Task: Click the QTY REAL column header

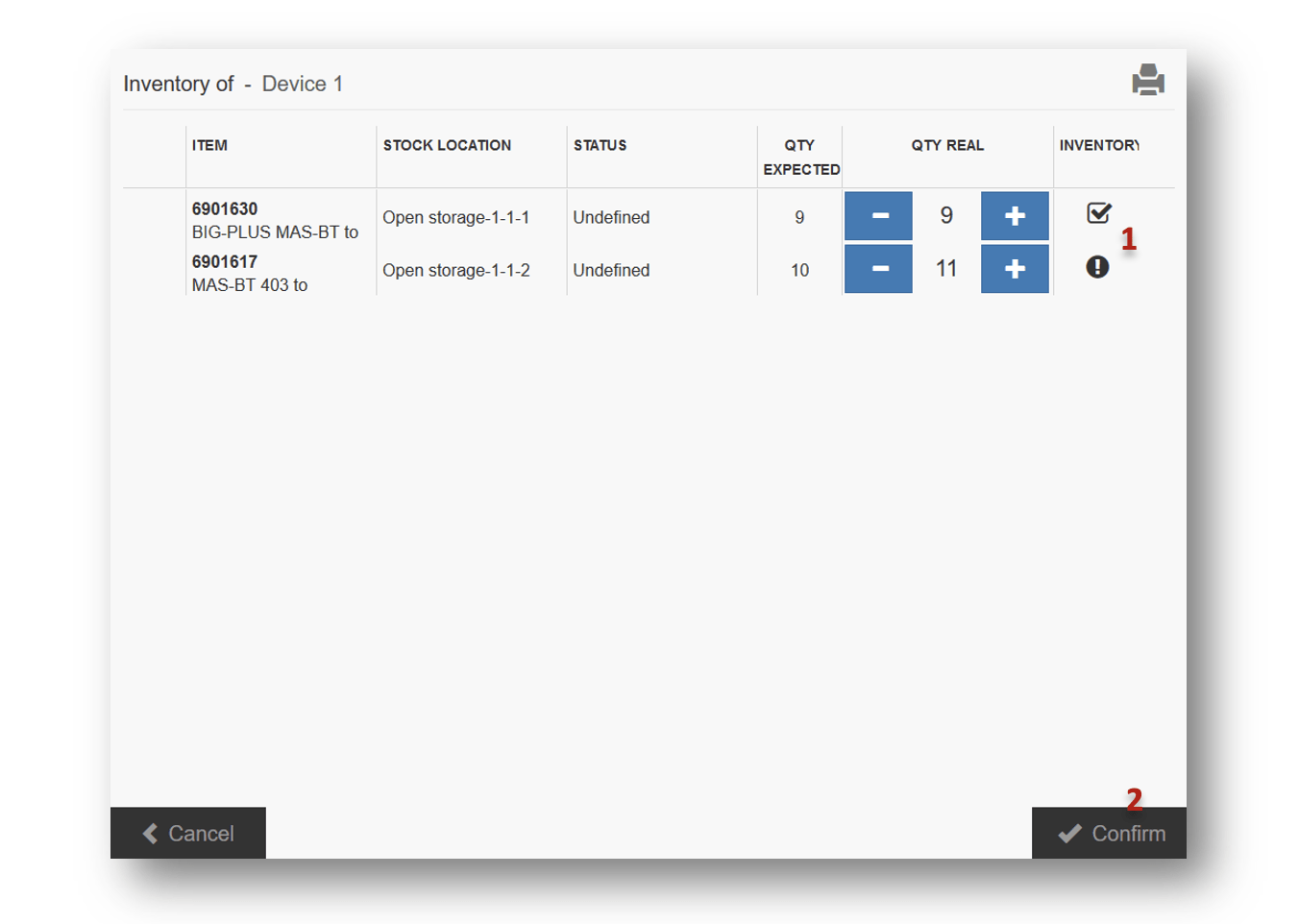Action: [947, 145]
